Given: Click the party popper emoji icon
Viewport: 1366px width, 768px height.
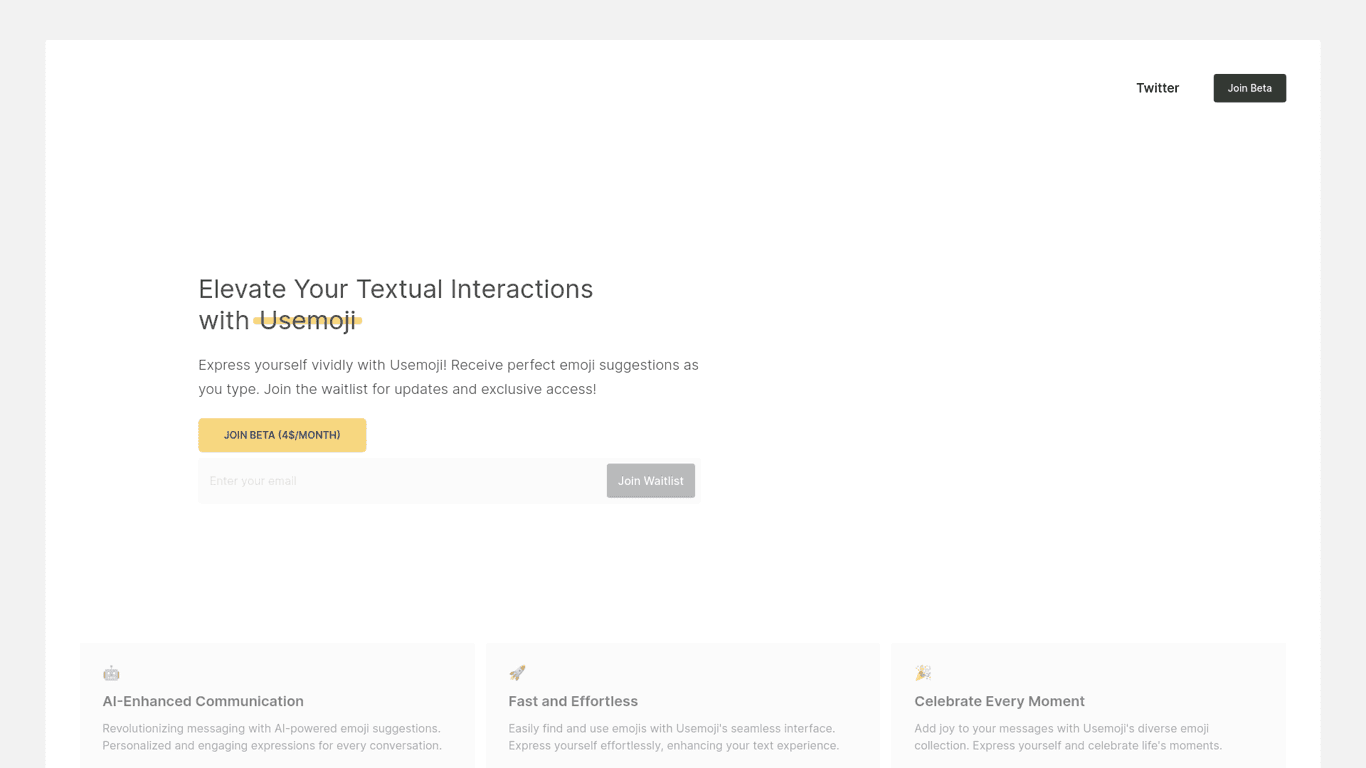Looking at the screenshot, I should [923, 673].
